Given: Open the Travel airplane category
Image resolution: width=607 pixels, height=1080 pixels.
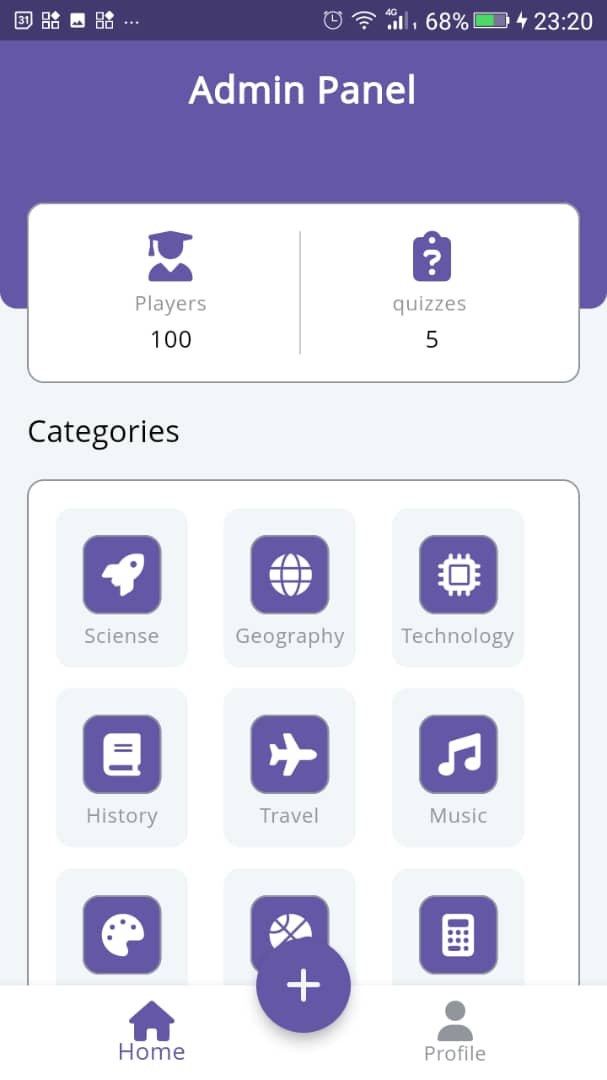Looking at the screenshot, I should 289,754.
